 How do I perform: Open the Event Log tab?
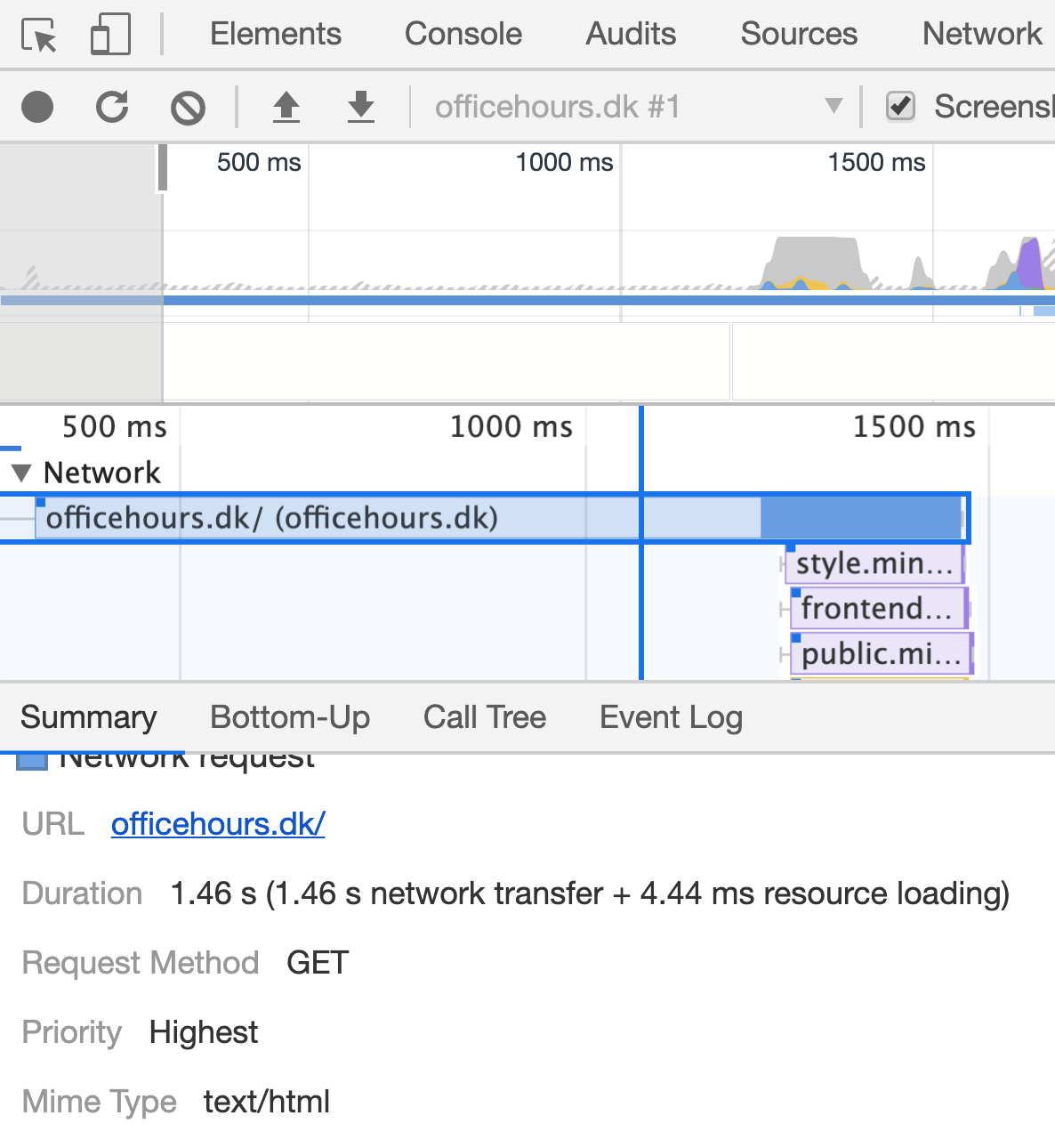[x=671, y=717]
